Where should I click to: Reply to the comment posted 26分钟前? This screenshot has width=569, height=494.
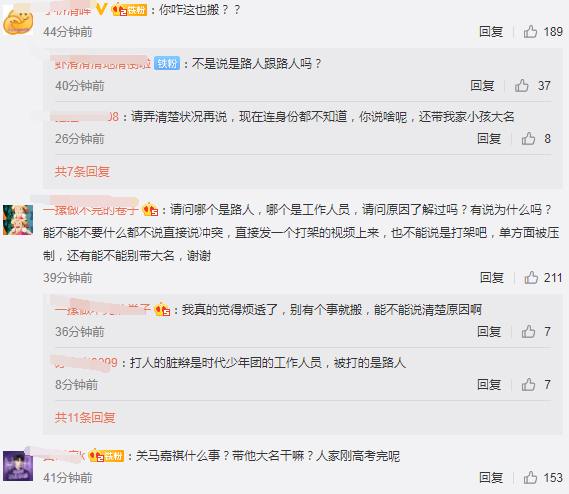coord(489,139)
